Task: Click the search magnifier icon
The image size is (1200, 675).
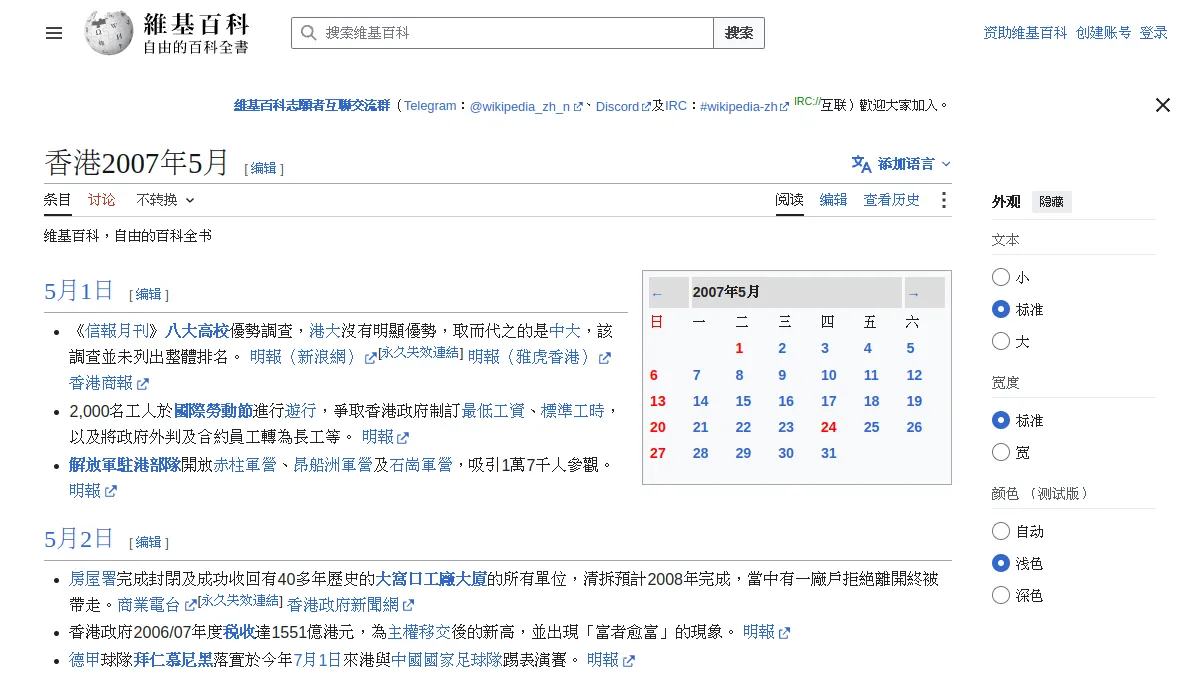Action: [x=308, y=33]
